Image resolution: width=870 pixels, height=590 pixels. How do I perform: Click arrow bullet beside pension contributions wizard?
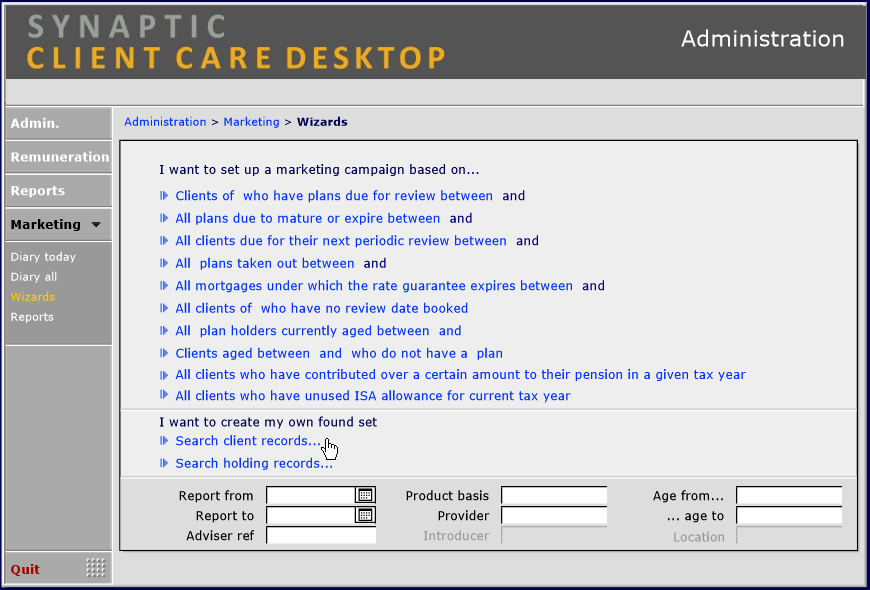[x=164, y=375]
